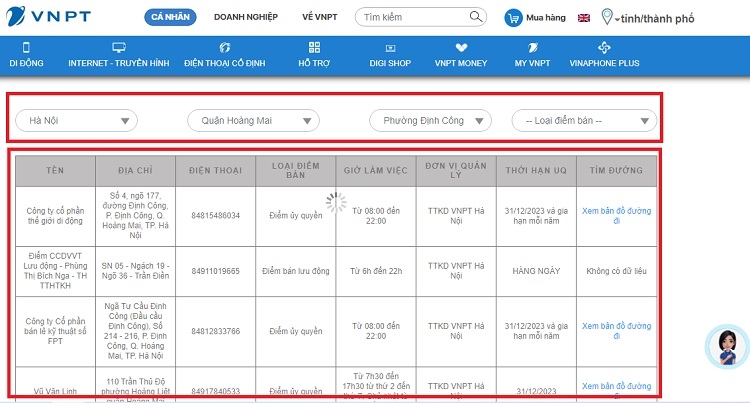
Task: View map for Công ty cổ phần thế giới di động
Action: click(617, 216)
